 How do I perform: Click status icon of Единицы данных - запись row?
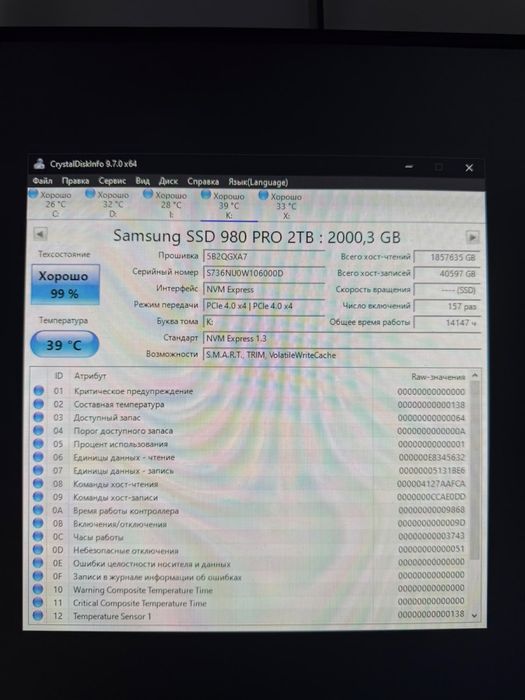click(x=38, y=470)
